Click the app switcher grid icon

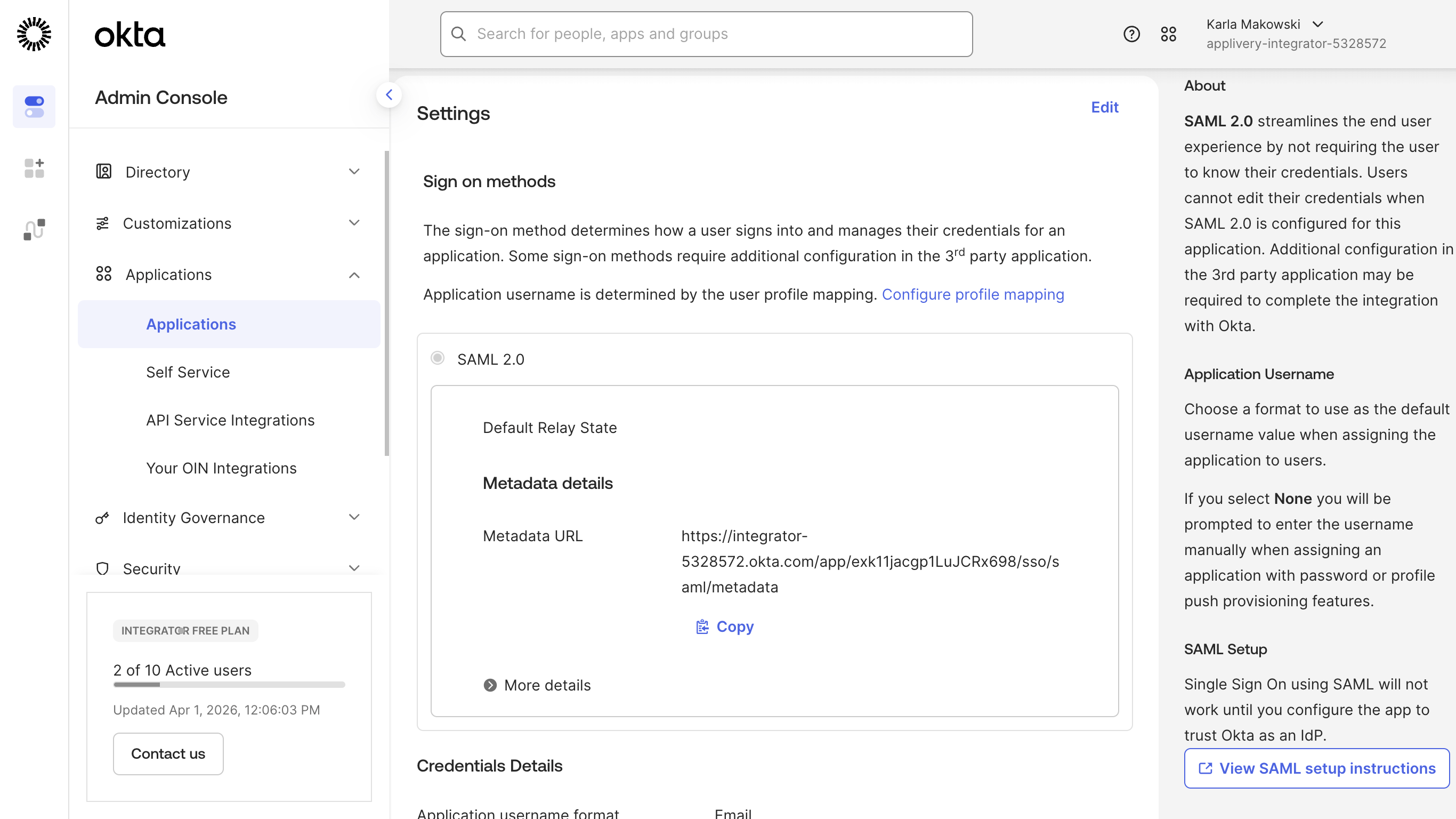1169,34
